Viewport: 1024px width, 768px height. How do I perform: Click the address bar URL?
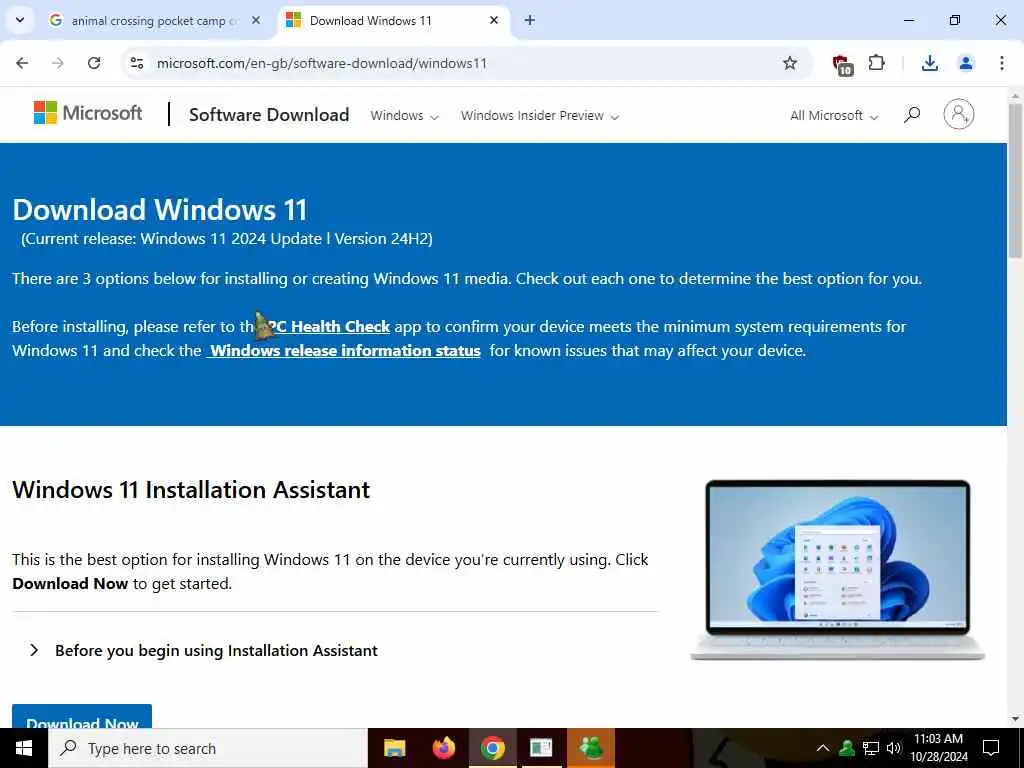tap(321, 63)
